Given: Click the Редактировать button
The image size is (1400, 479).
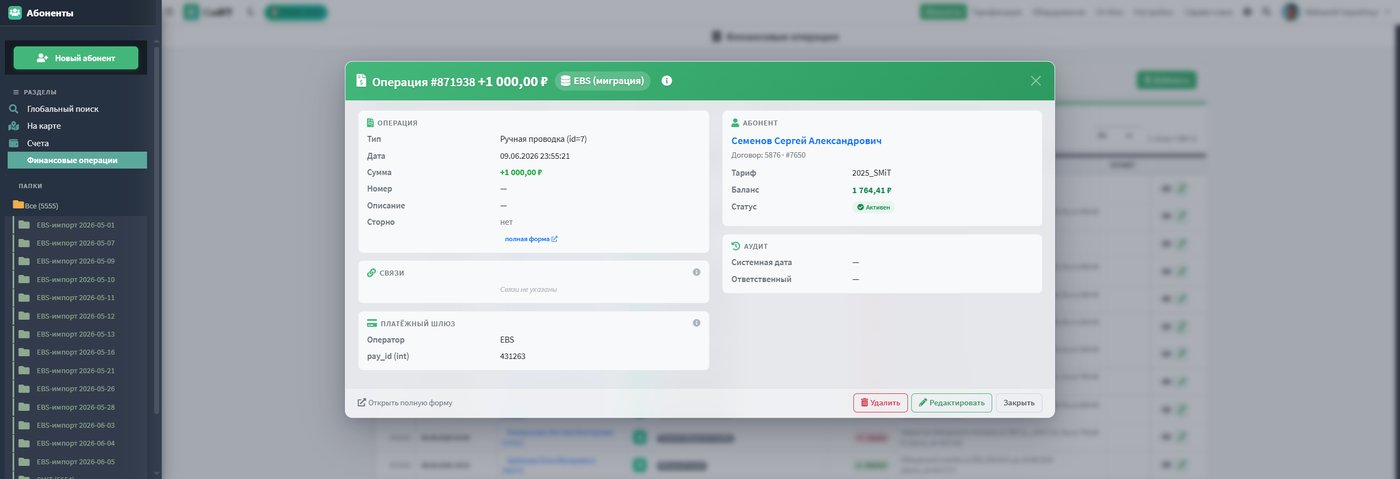Looking at the screenshot, I should 951,403.
